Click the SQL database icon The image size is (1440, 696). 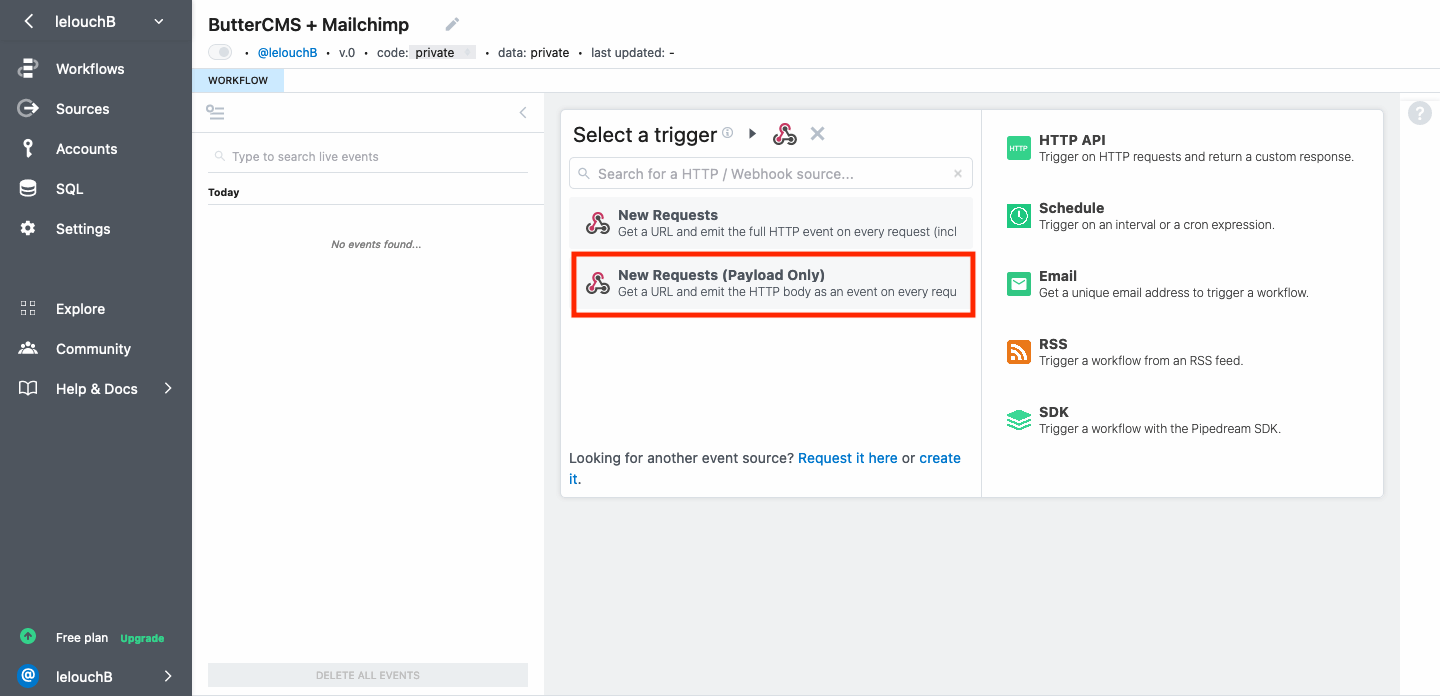point(28,188)
